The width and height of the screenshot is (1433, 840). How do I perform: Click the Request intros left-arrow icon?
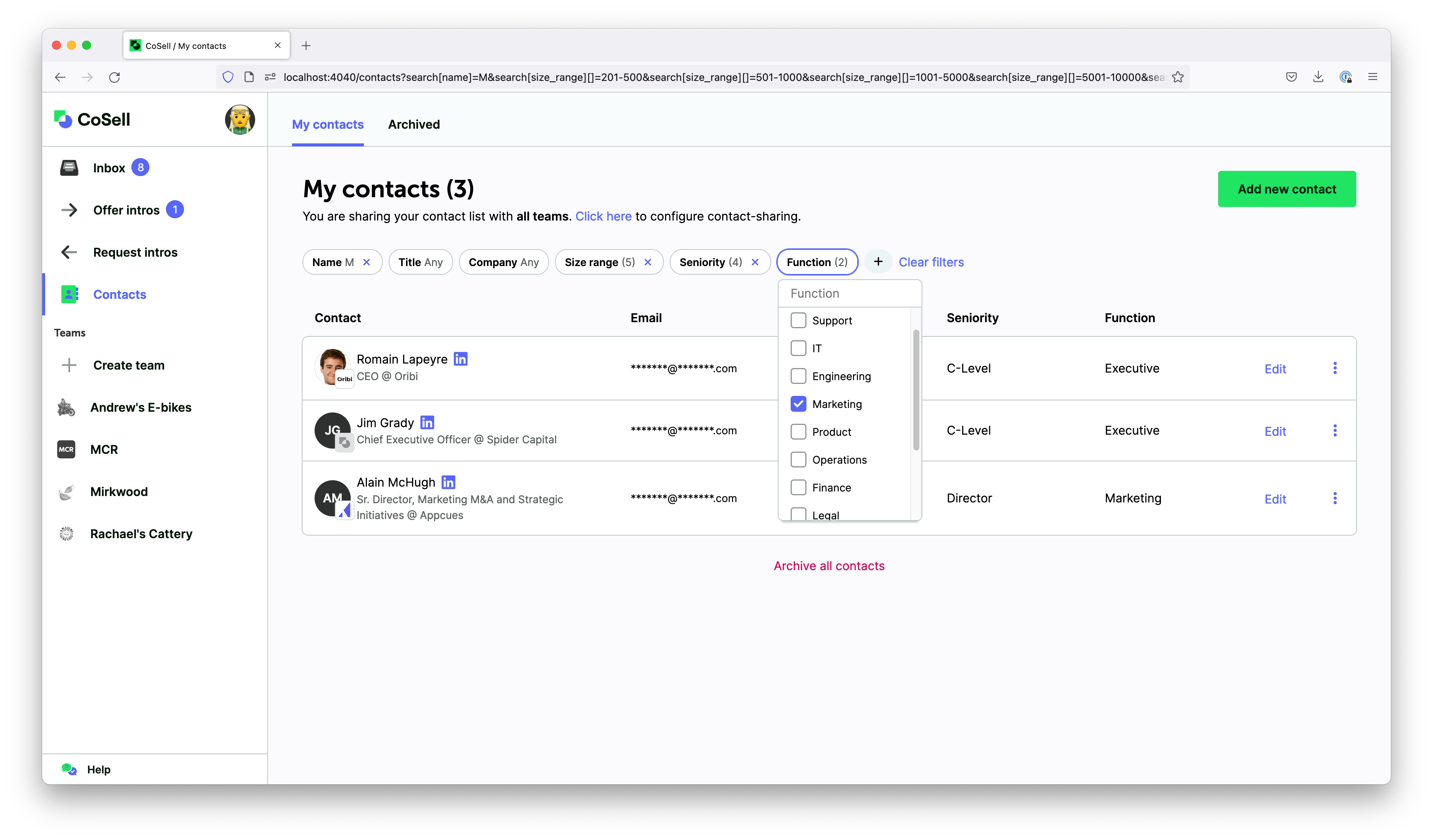69,252
